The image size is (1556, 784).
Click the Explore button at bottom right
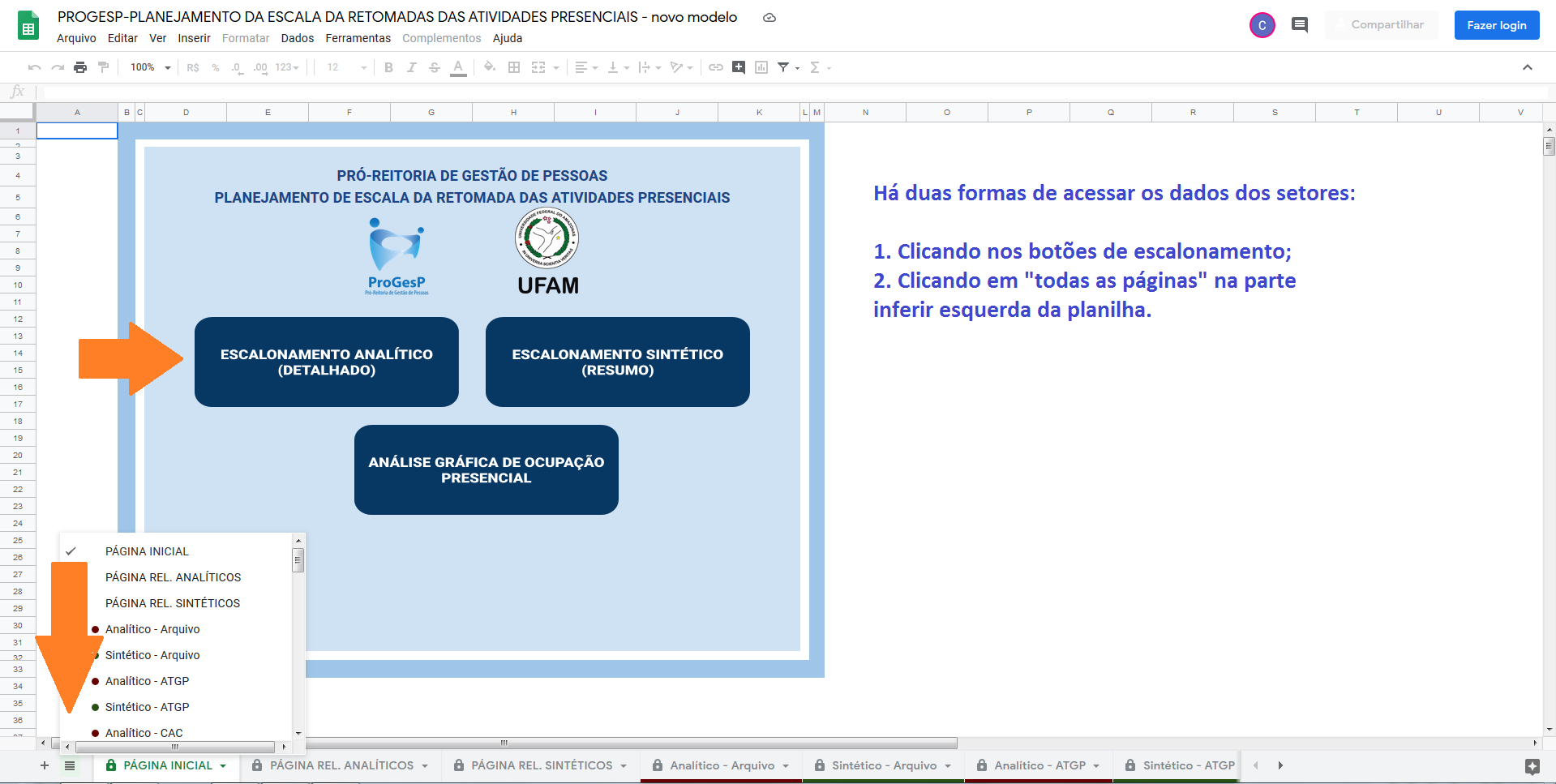[x=1532, y=766]
